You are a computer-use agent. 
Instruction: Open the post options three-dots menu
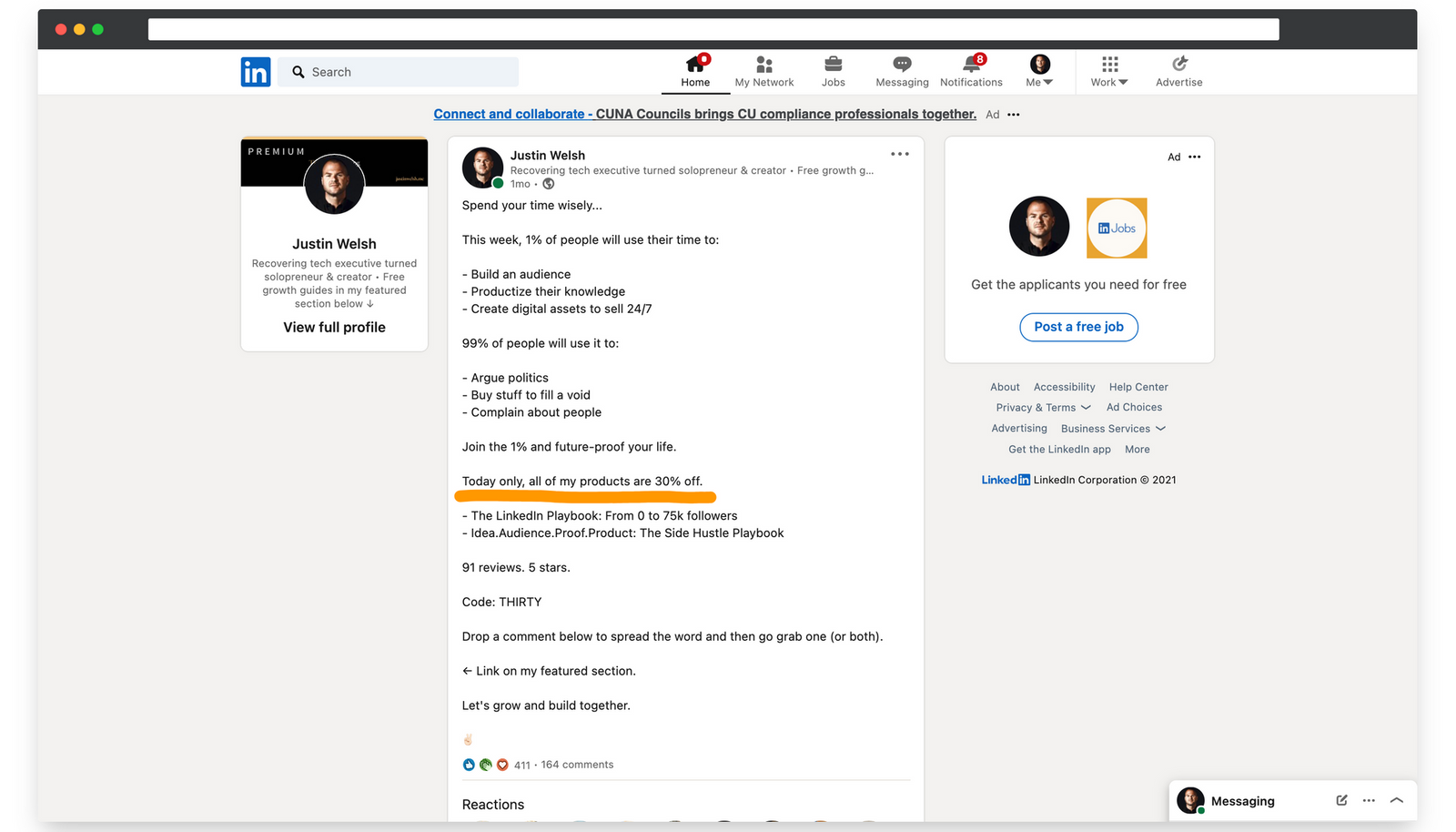pyautogui.click(x=900, y=154)
